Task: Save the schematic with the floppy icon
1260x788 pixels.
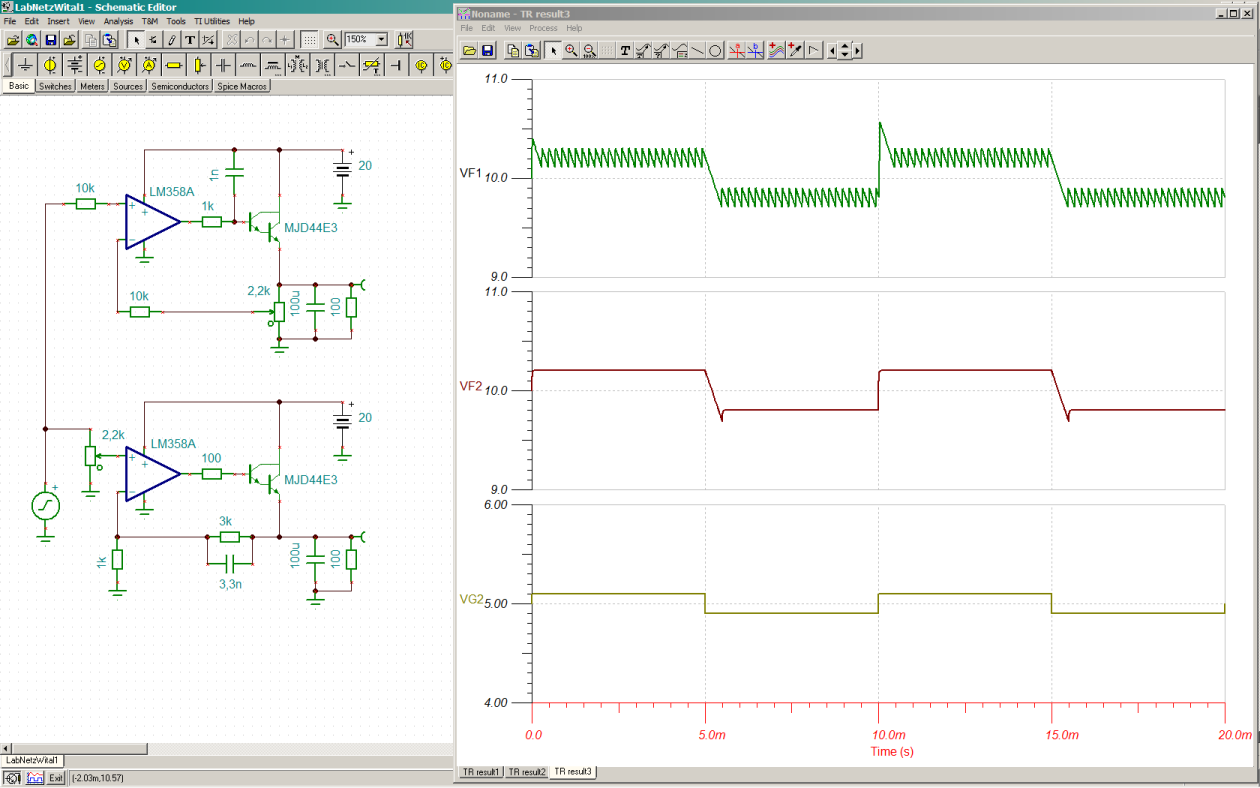Action: pos(50,40)
